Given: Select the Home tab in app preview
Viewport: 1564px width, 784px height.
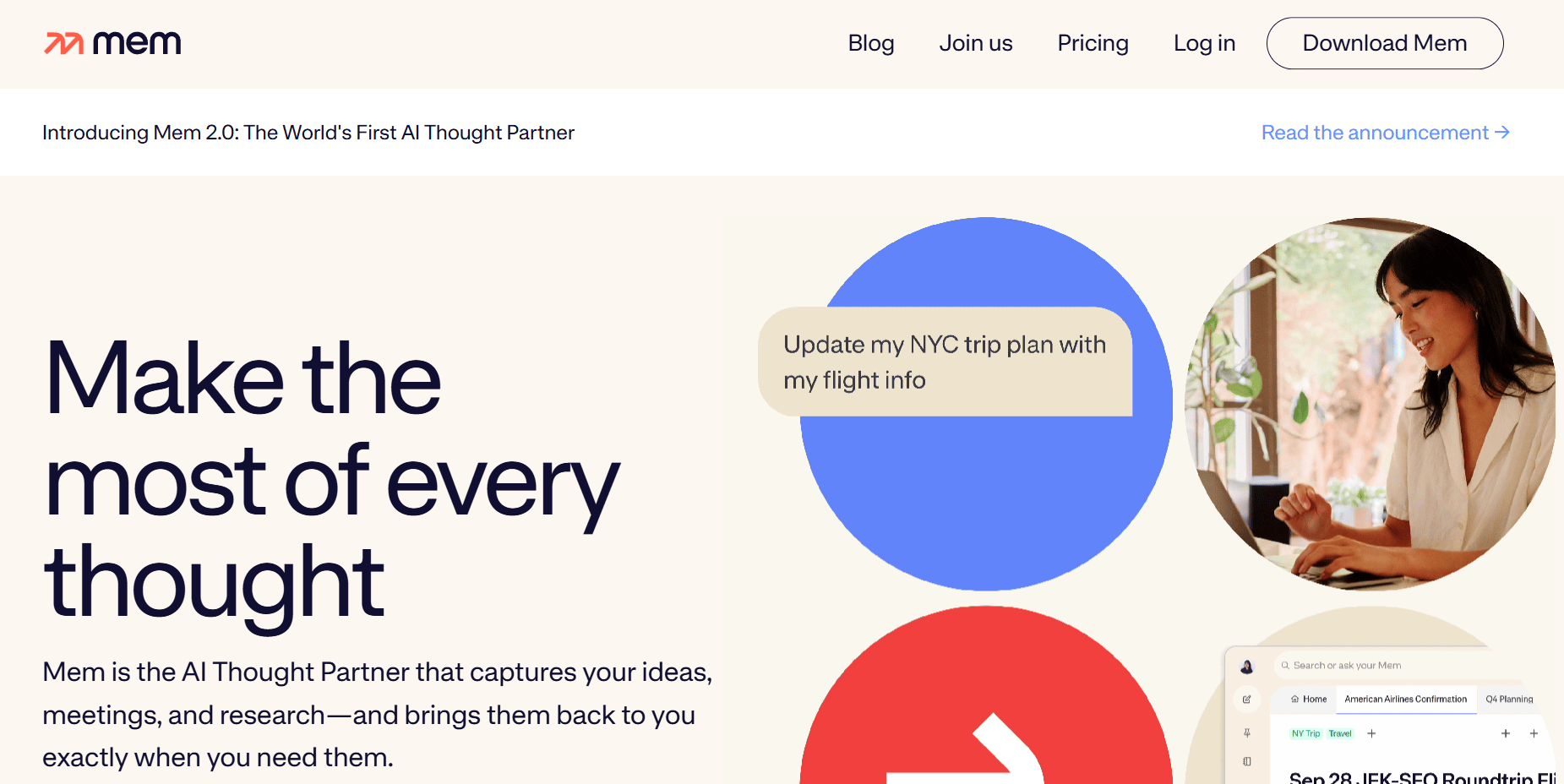Looking at the screenshot, I should click(1309, 700).
